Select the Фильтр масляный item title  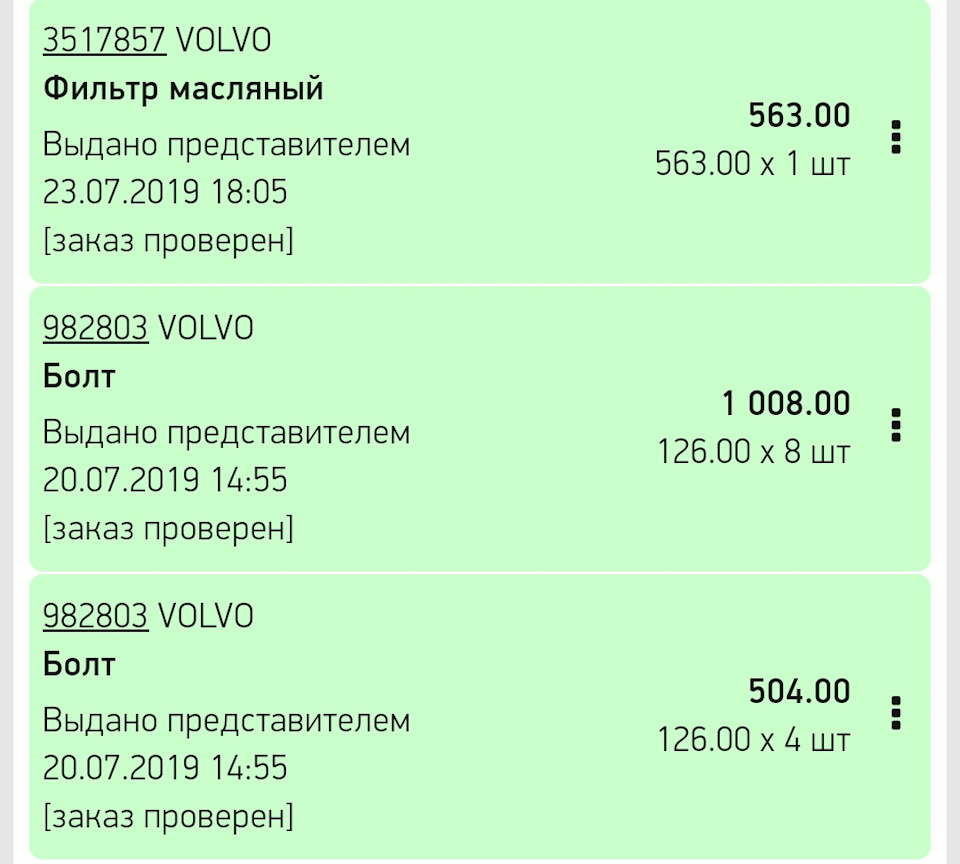[183, 89]
